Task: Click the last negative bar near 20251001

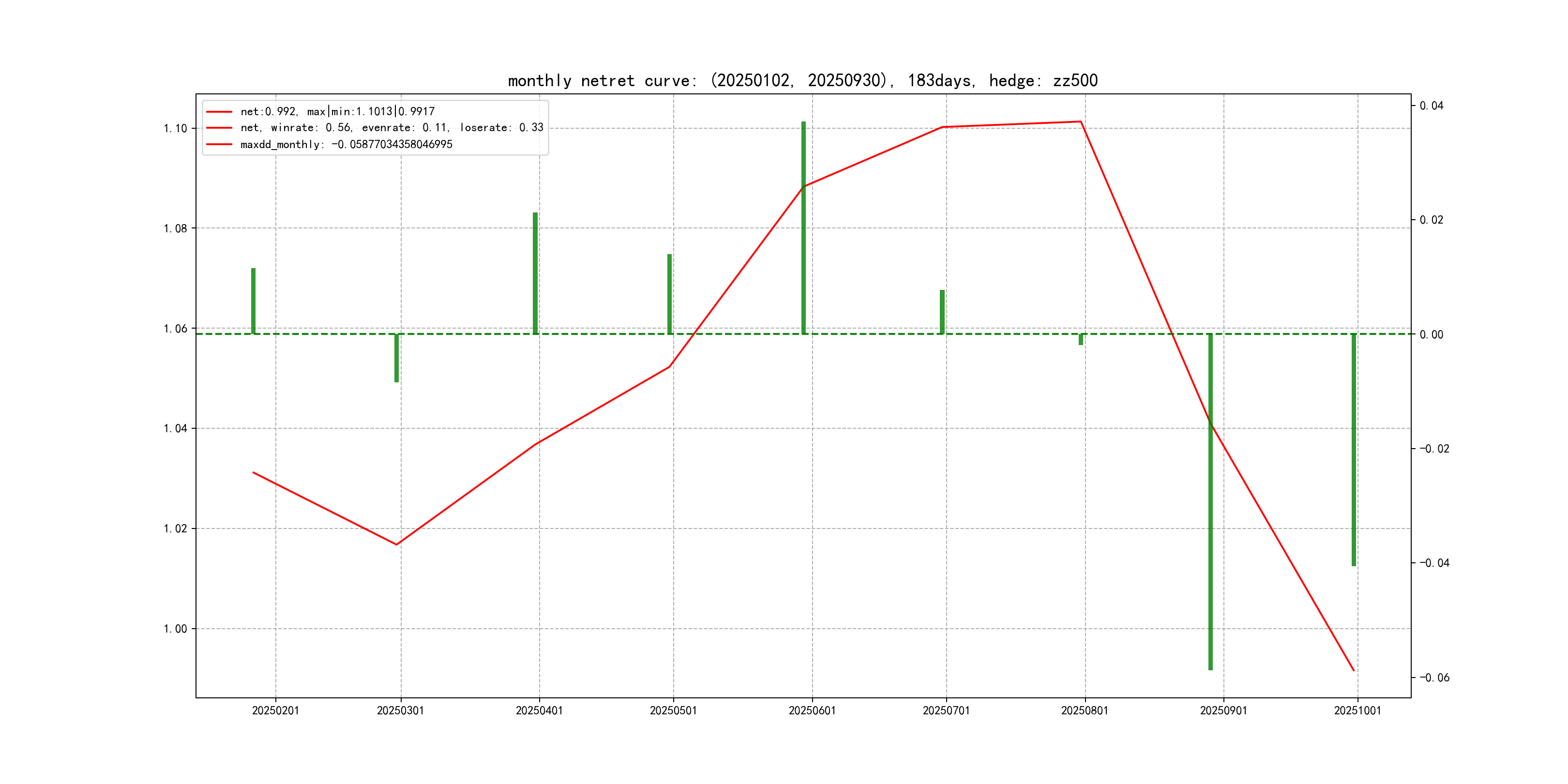Action: (x=1353, y=451)
